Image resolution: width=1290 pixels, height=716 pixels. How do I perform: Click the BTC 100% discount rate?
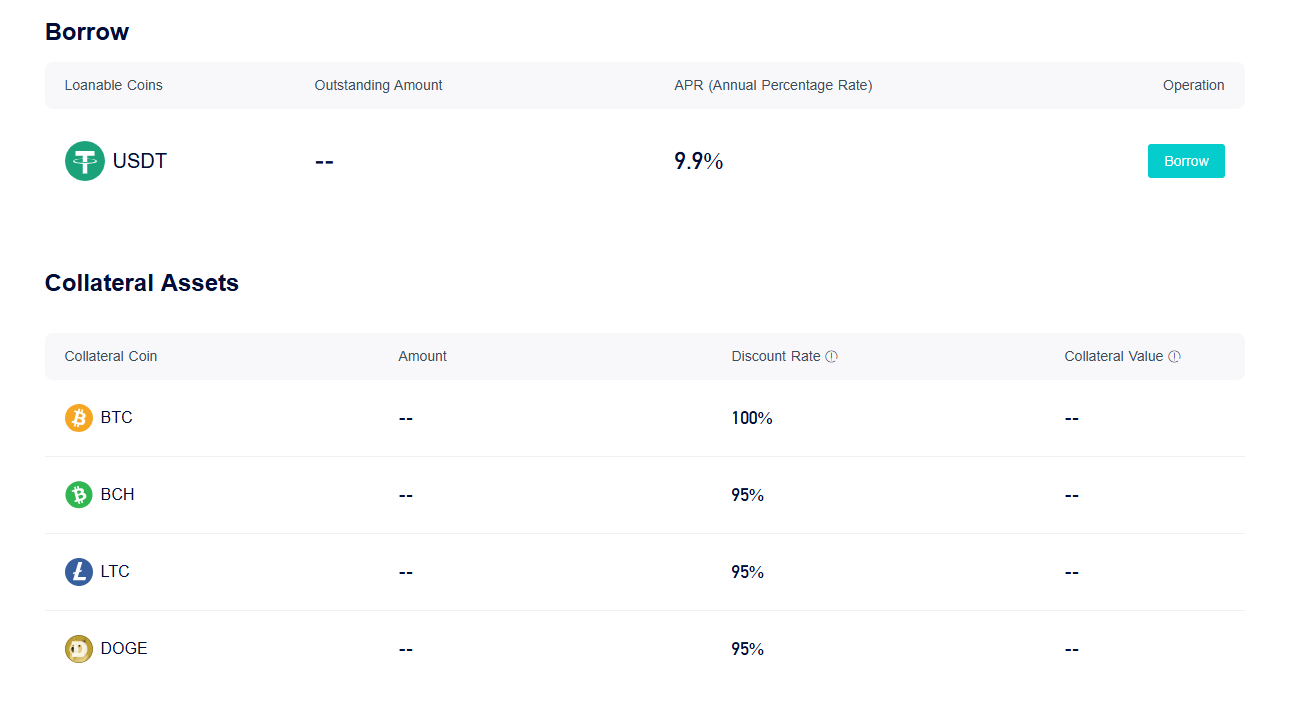click(752, 418)
